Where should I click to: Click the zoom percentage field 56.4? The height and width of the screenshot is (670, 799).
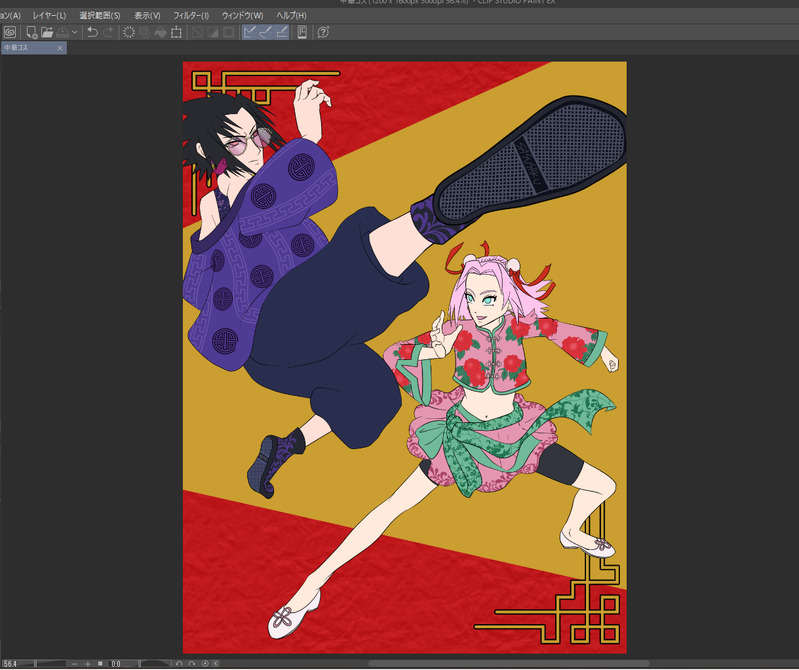tap(10, 664)
